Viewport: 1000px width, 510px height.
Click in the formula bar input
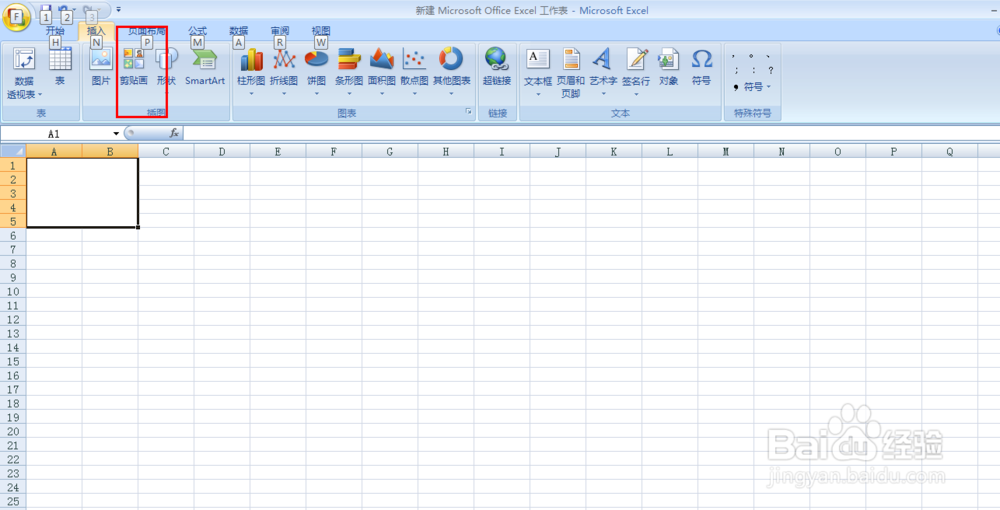pyautogui.click(x=591, y=133)
